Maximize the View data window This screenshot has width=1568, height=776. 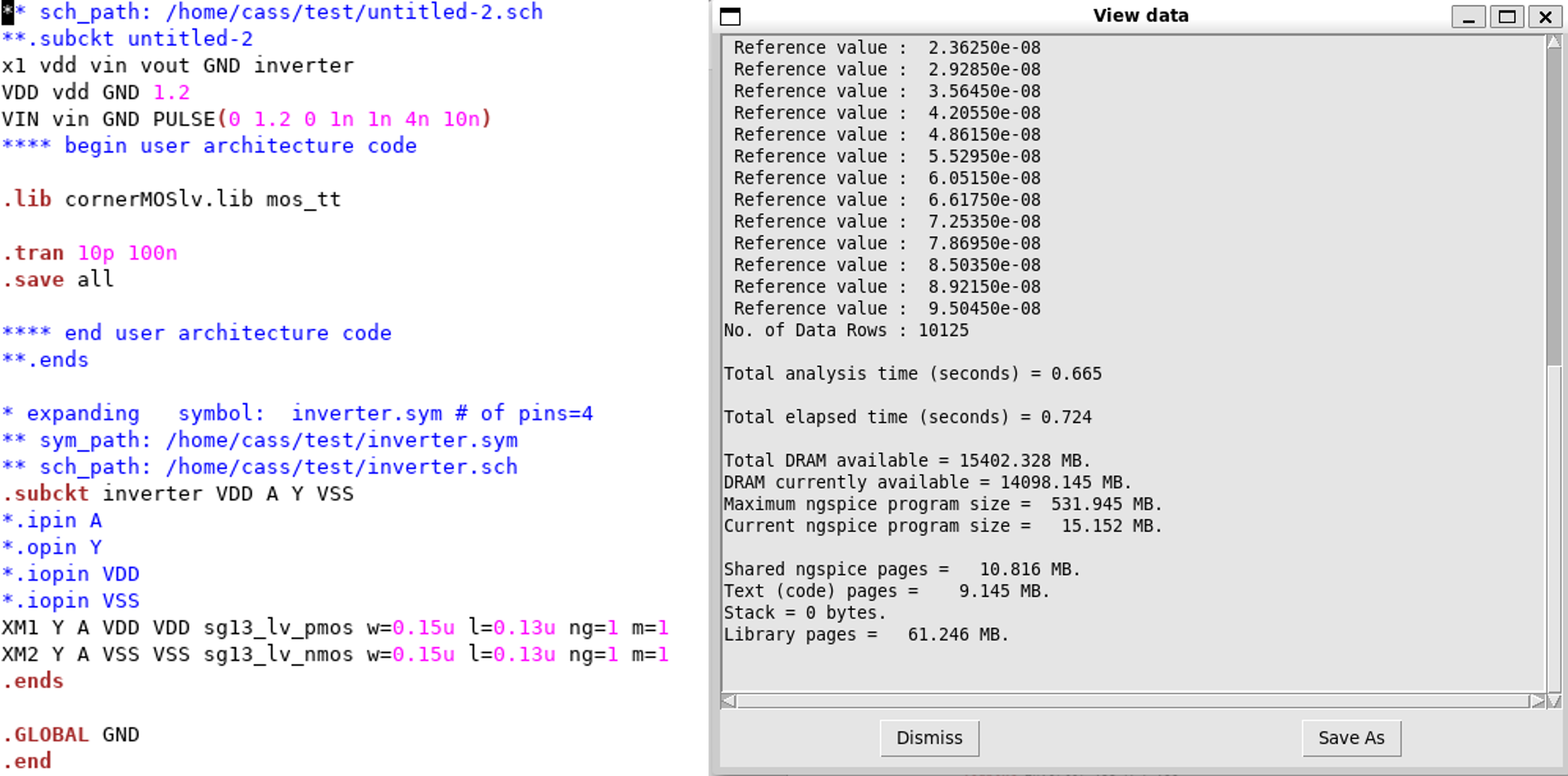1507,16
